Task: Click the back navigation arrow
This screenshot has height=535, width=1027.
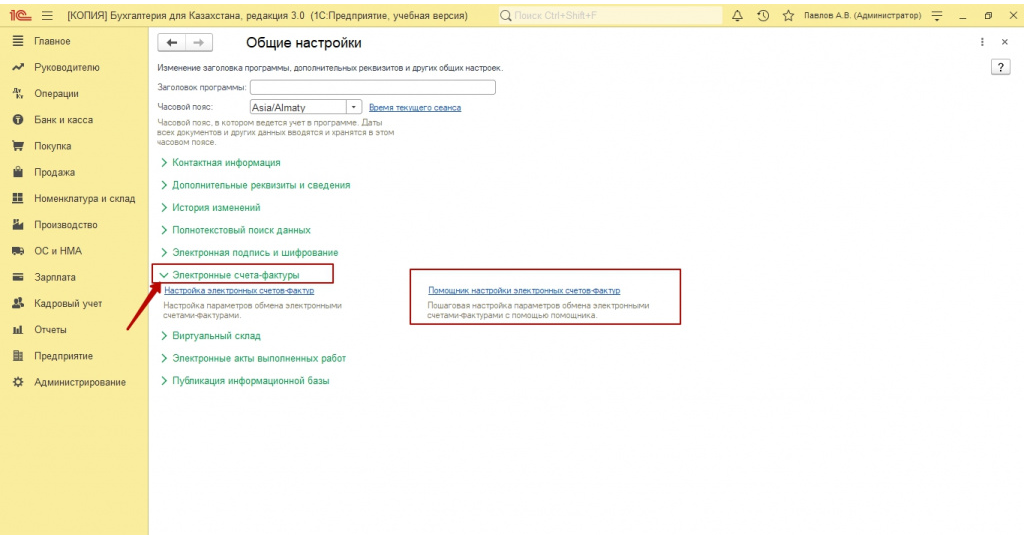Action: coord(172,42)
